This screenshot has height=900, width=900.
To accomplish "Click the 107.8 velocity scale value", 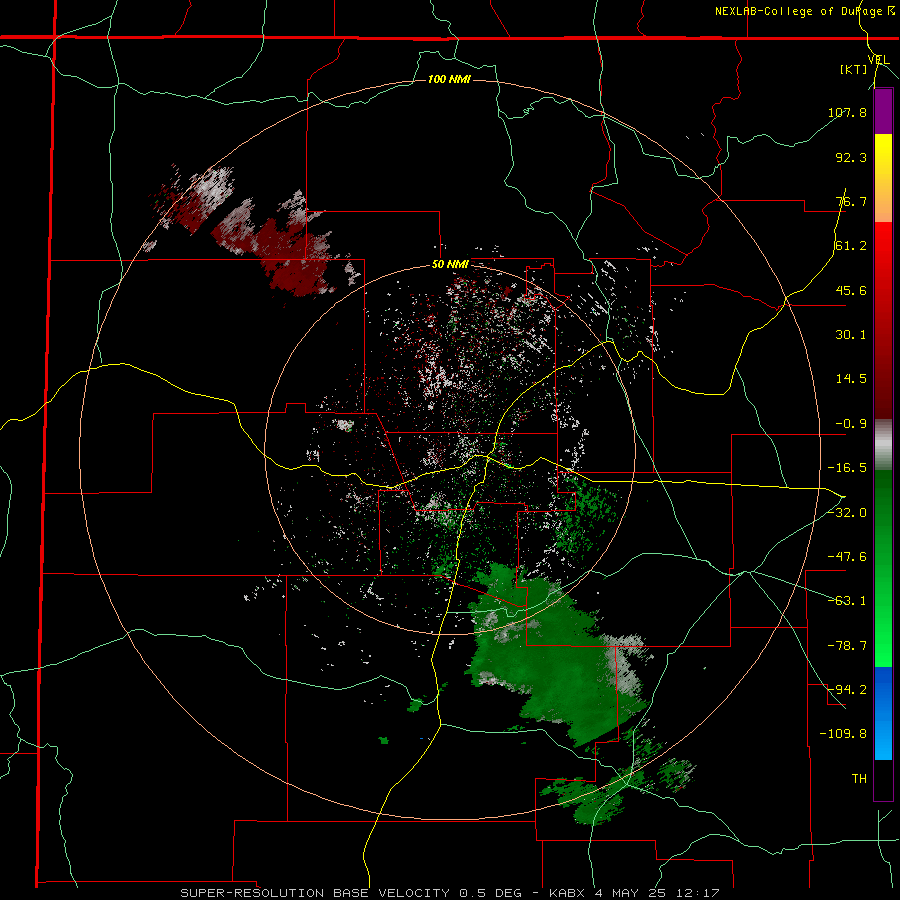I will coord(847,112).
